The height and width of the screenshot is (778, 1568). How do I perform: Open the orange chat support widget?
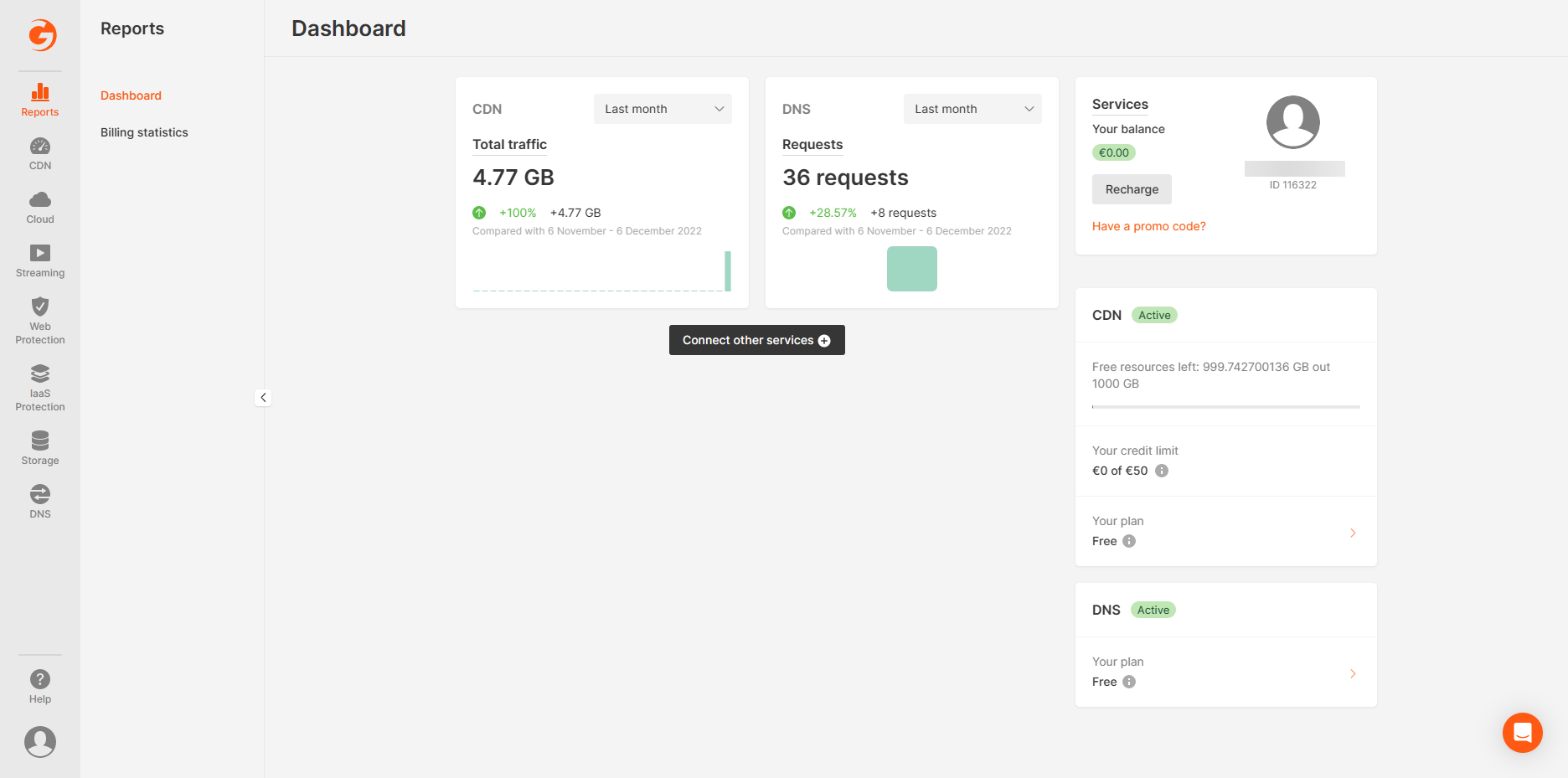[x=1522, y=733]
